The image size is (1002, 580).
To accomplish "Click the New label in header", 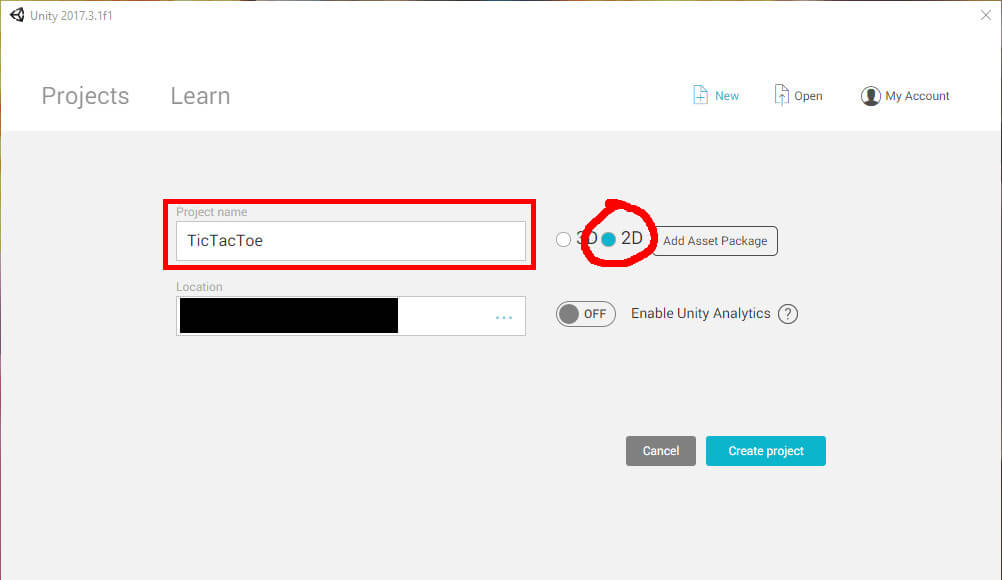I will (x=727, y=96).
